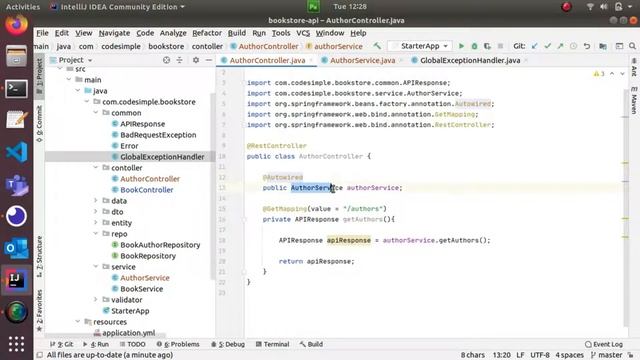Open search everywhere magnifier icon
Screen dimensions: 640x360
632,46
